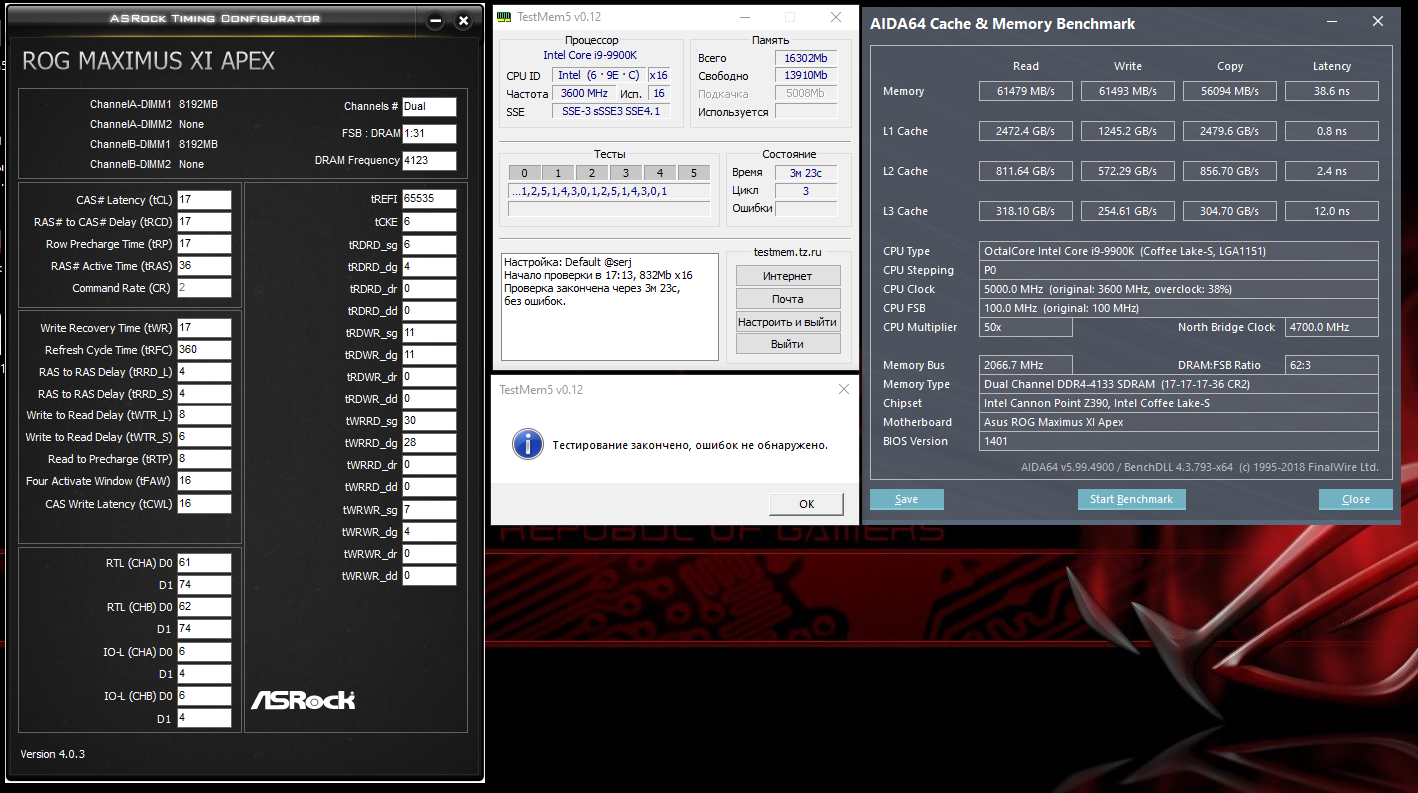Click the tREFI field showing 65535
The image size is (1418, 793).
tap(429, 199)
